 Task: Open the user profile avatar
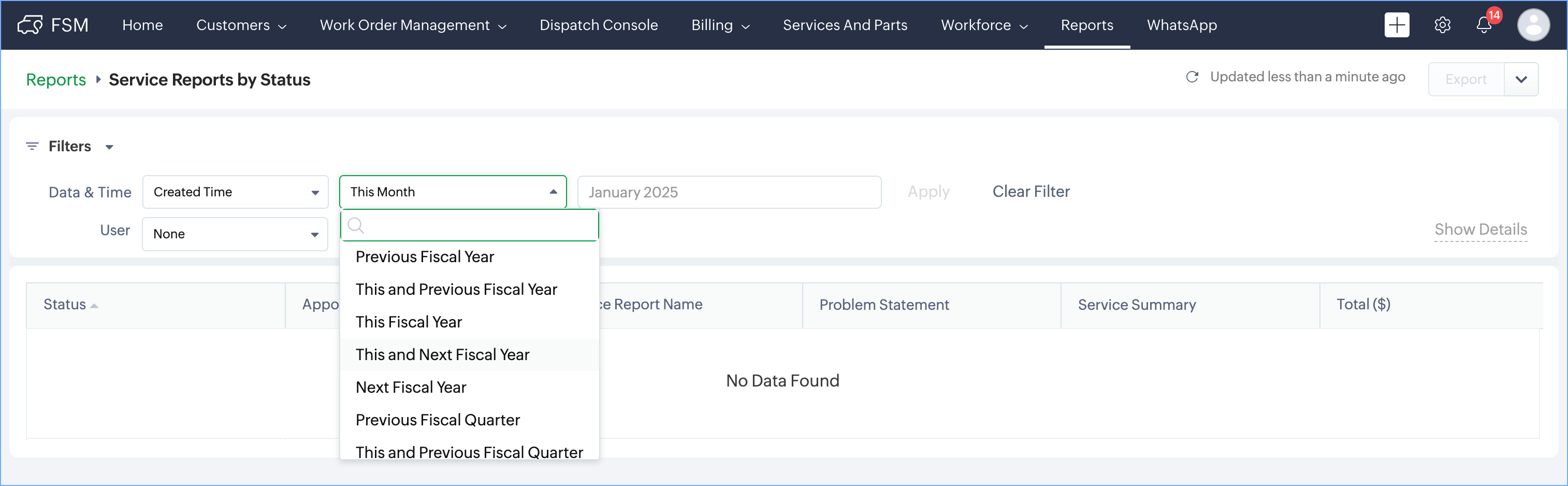[x=1533, y=25]
